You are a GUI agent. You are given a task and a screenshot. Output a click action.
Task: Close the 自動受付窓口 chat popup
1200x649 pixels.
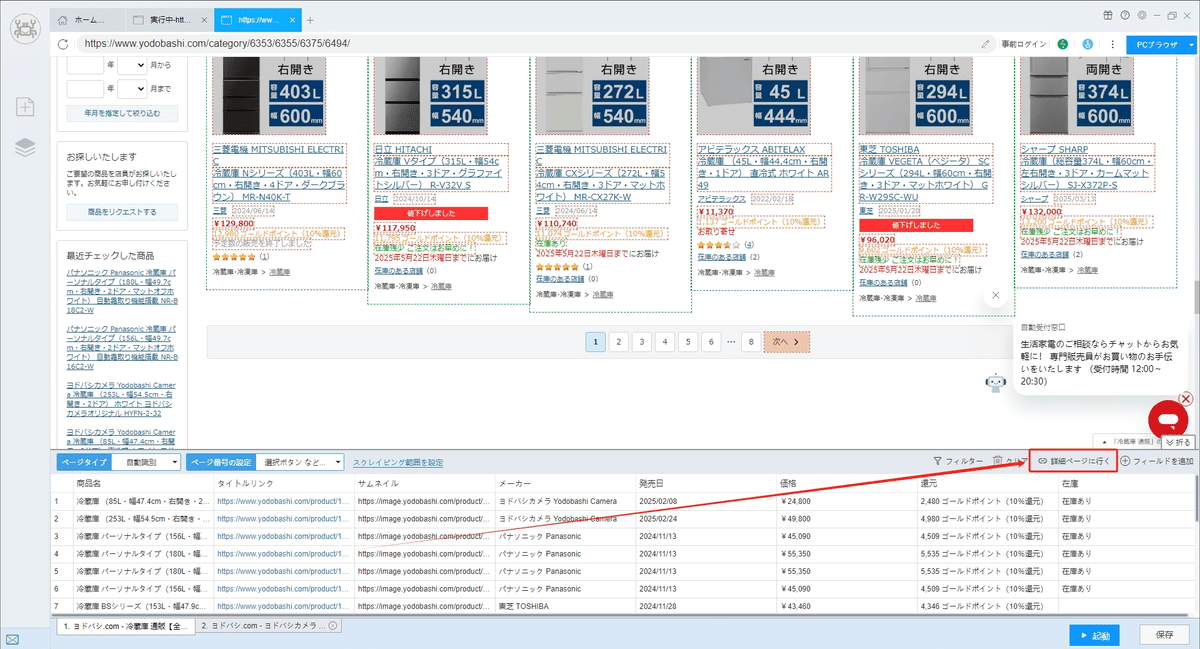click(x=994, y=296)
